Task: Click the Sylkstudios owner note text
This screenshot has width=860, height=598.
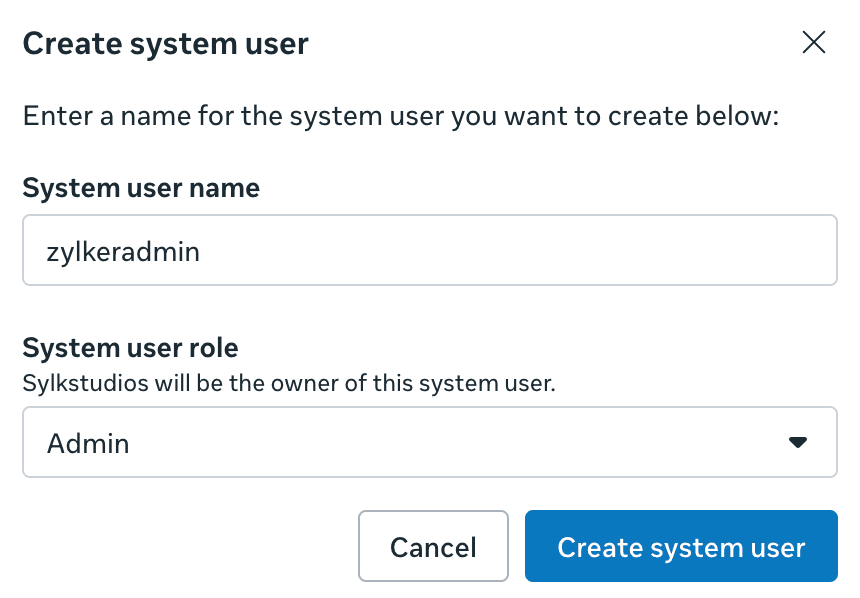Action: coord(288,383)
